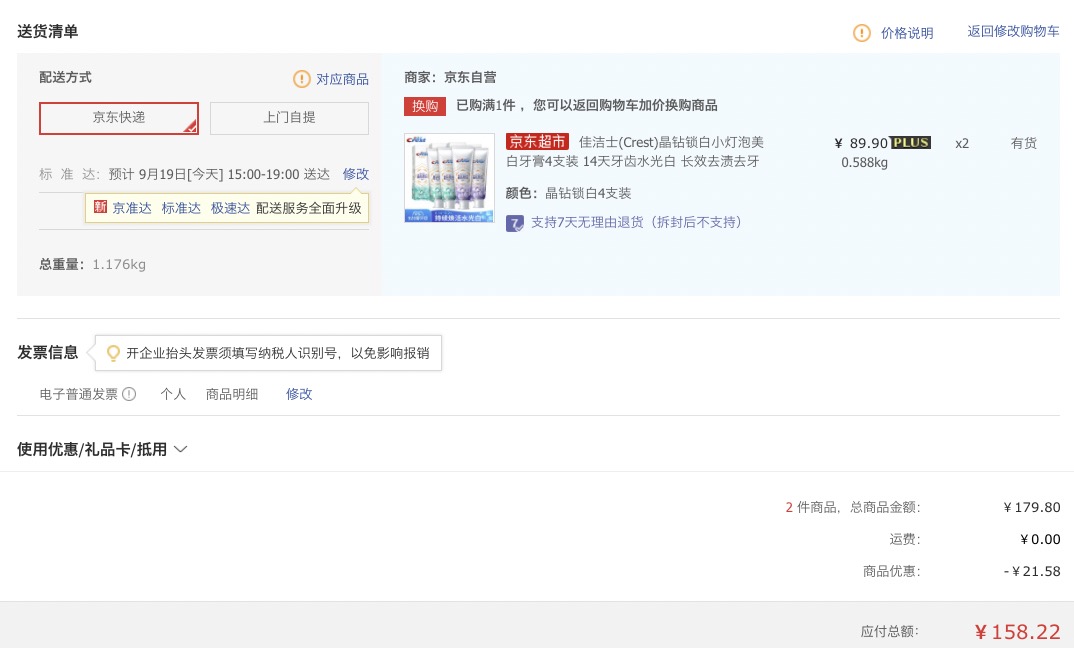Click the lightbulb tip icon for invoices
Screen dimensions: 1074x648
point(113,353)
